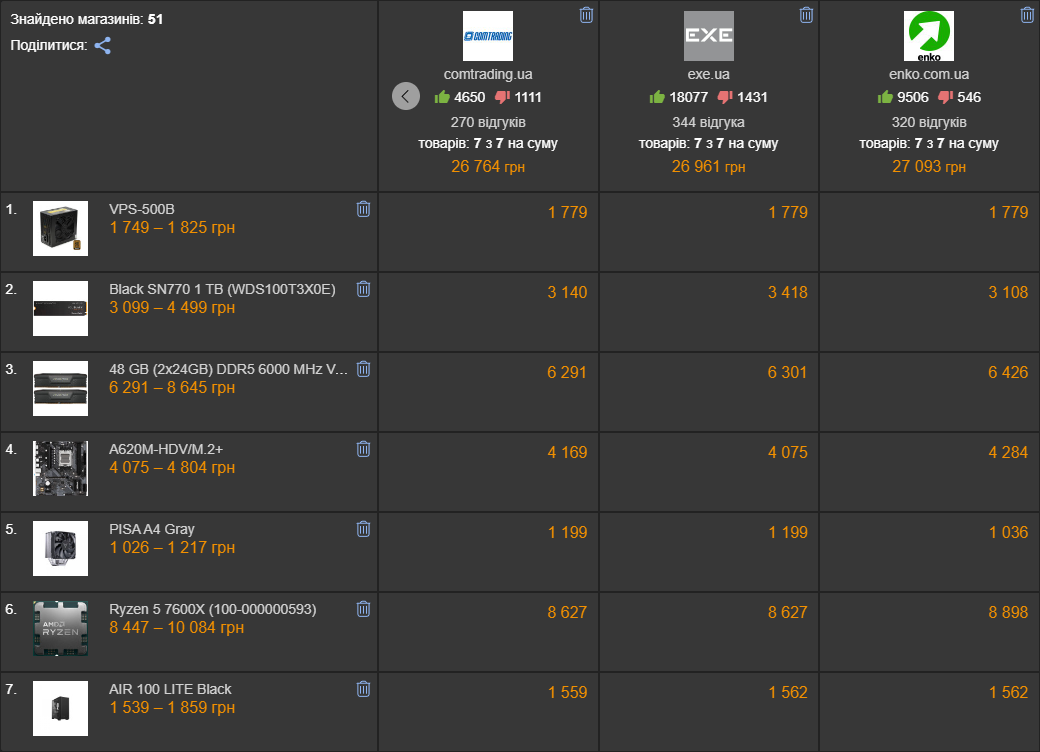
Task: Open the comtrading.ua store link
Action: (x=488, y=74)
